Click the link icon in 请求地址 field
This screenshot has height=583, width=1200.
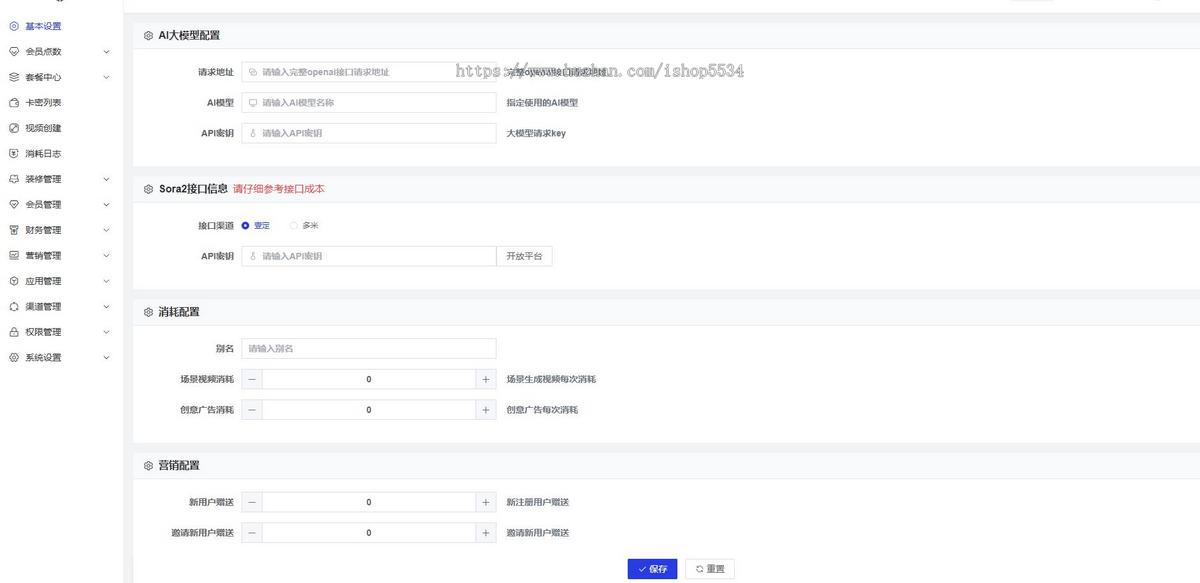tap(253, 72)
